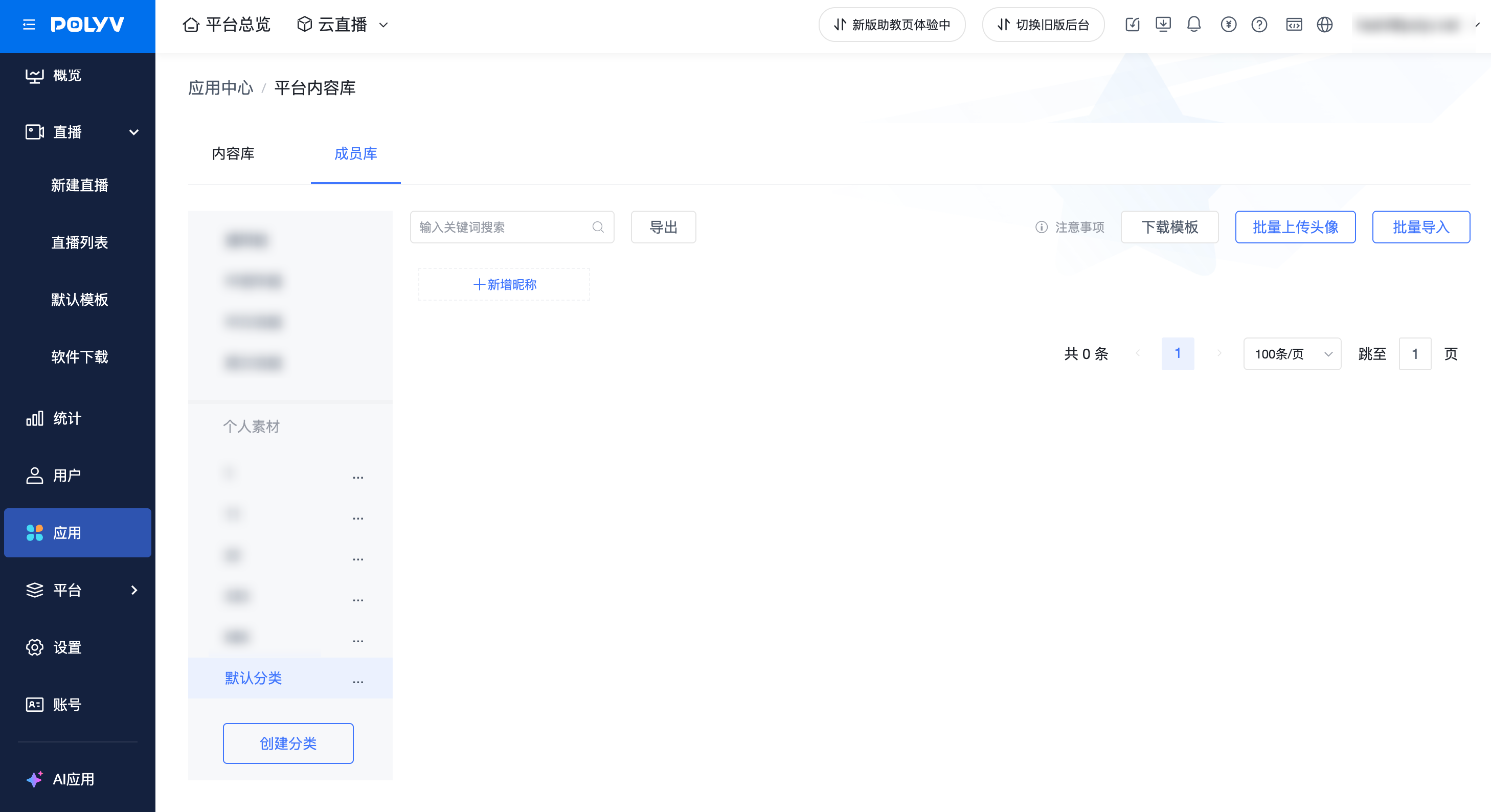The image size is (1491, 812).
Task: Open 默认模板 submenu item
Action: (79, 300)
